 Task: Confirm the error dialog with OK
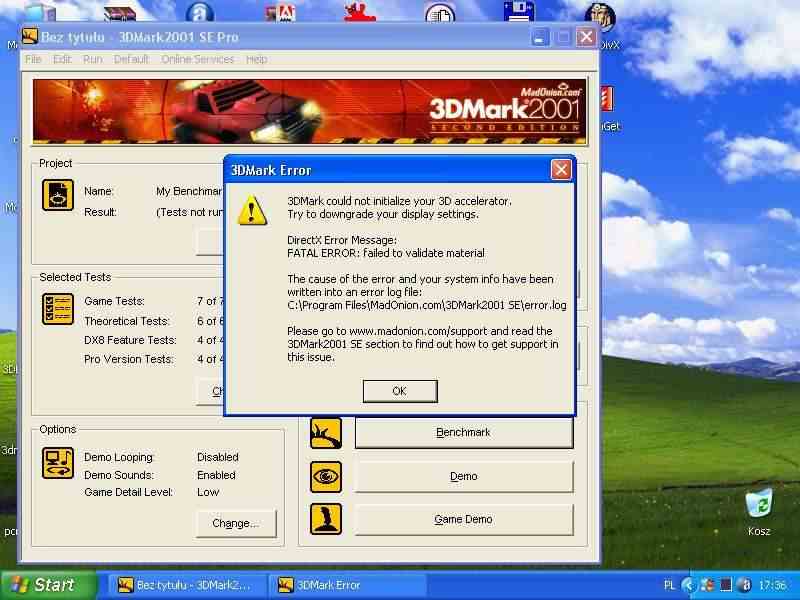pyautogui.click(x=400, y=391)
